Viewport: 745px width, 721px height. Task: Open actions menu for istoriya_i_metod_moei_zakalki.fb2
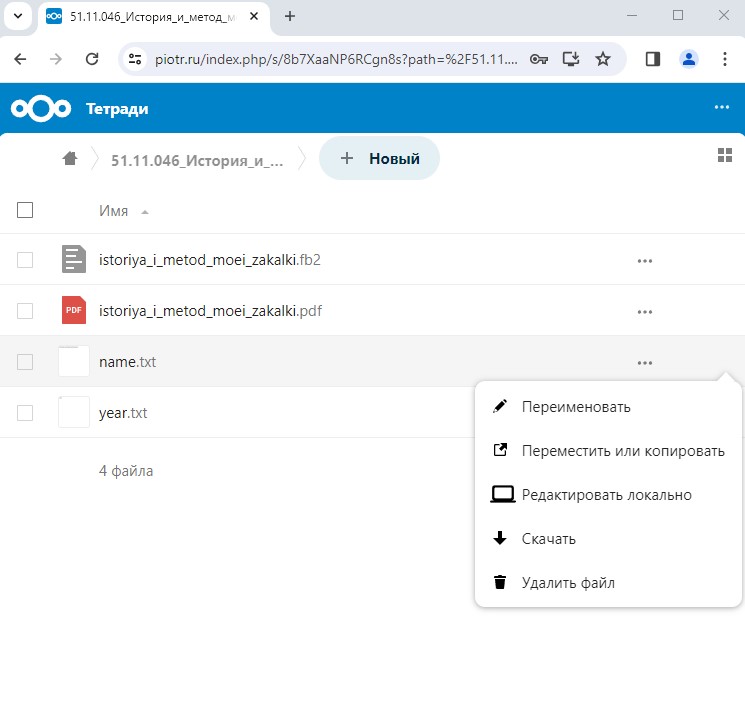pyautogui.click(x=644, y=261)
